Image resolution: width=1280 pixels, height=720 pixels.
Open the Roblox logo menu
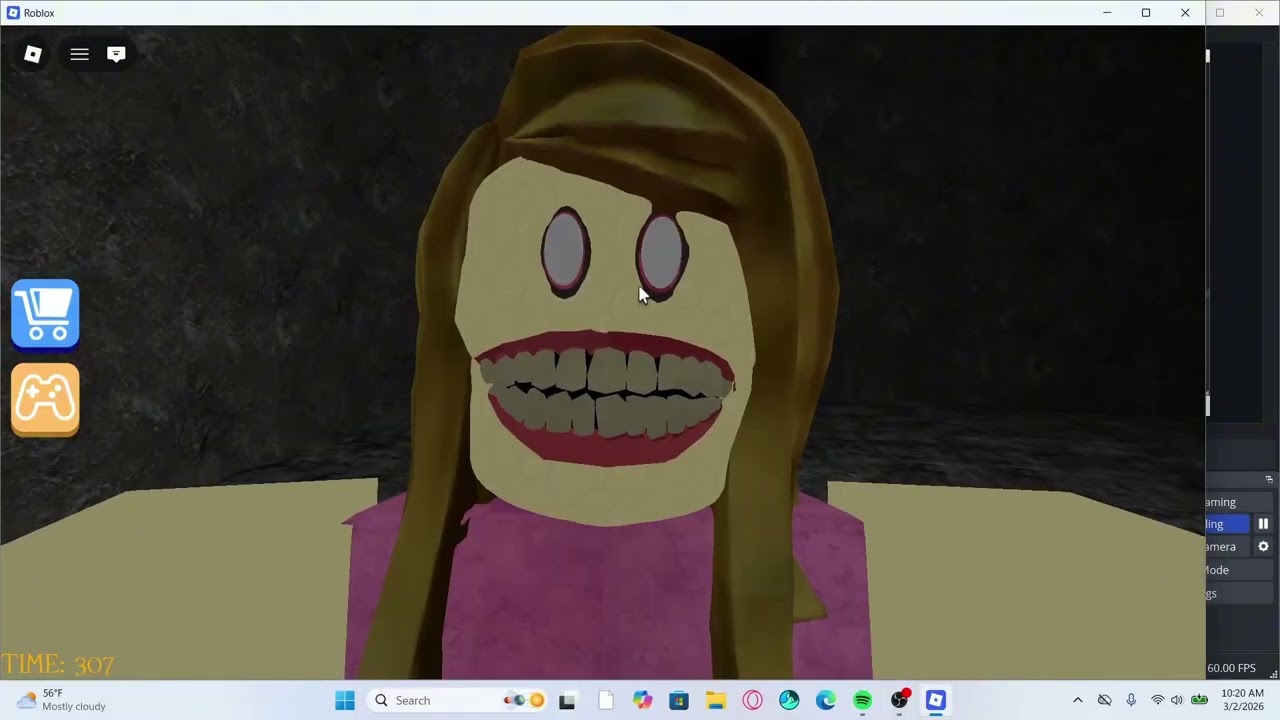pos(33,54)
